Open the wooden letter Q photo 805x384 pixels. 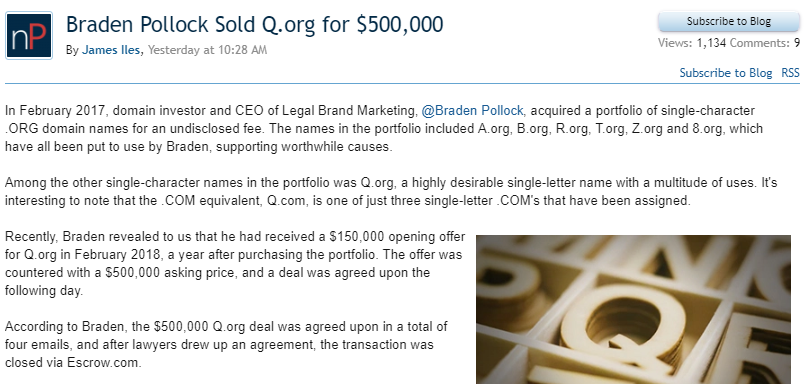(x=633, y=310)
